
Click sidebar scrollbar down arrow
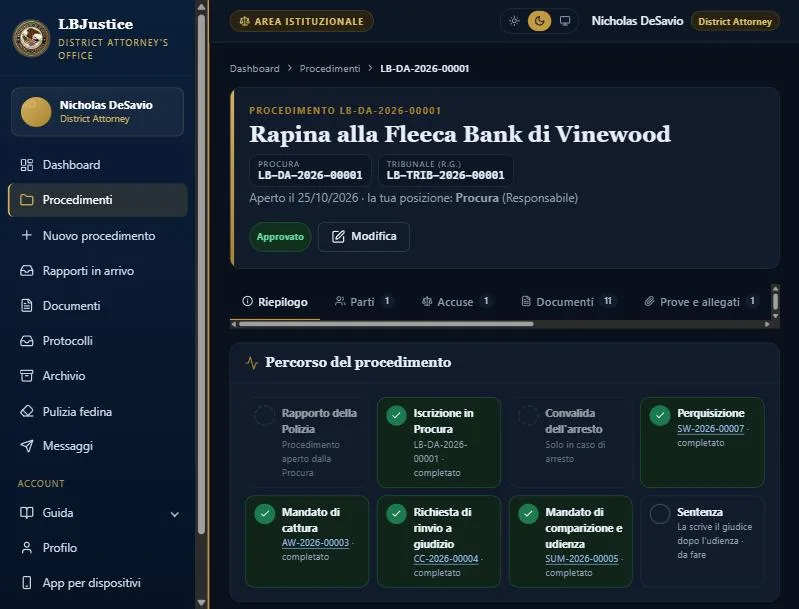pyautogui.click(x=201, y=603)
